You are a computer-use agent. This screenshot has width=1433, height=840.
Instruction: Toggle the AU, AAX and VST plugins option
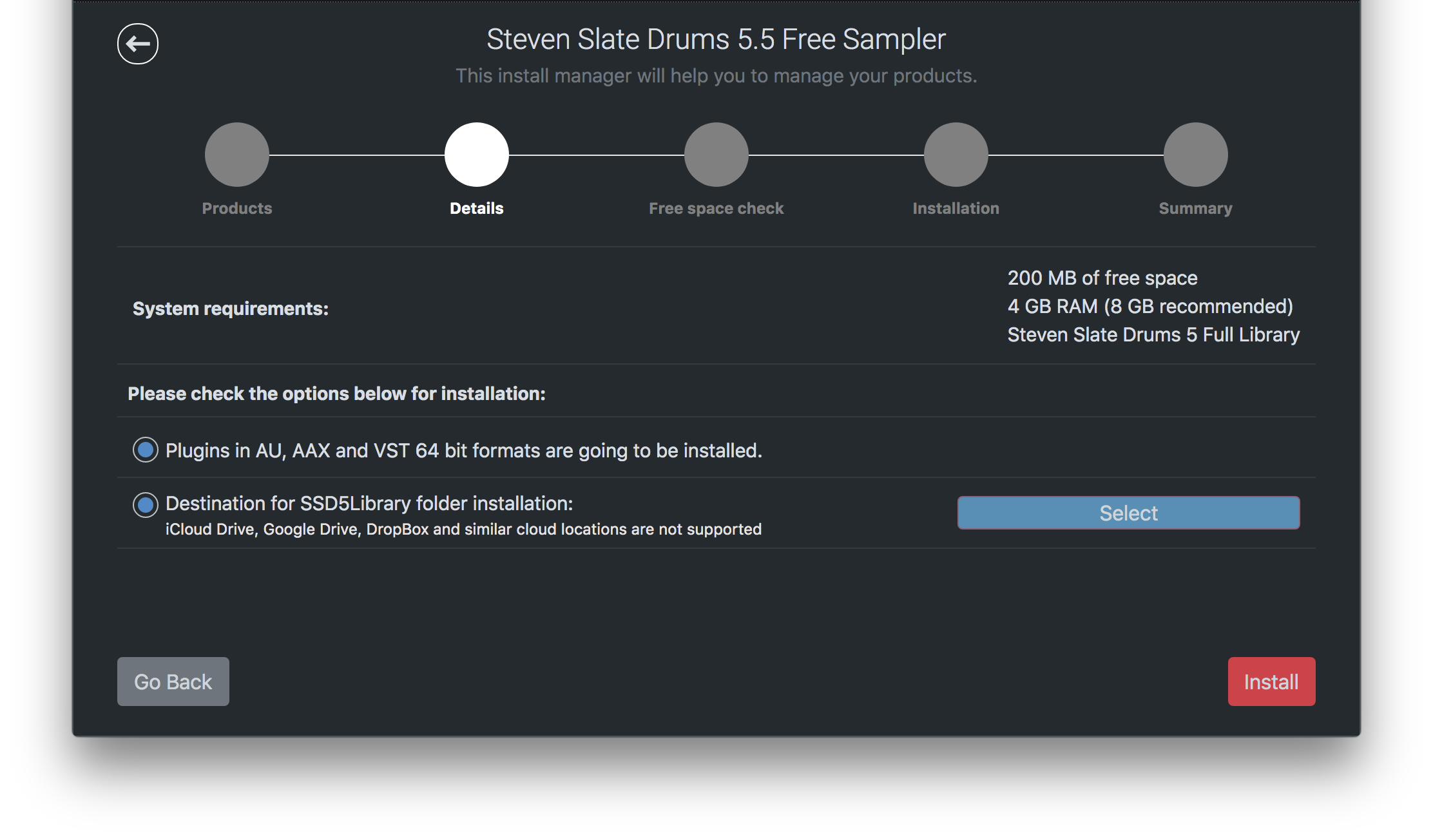146,450
